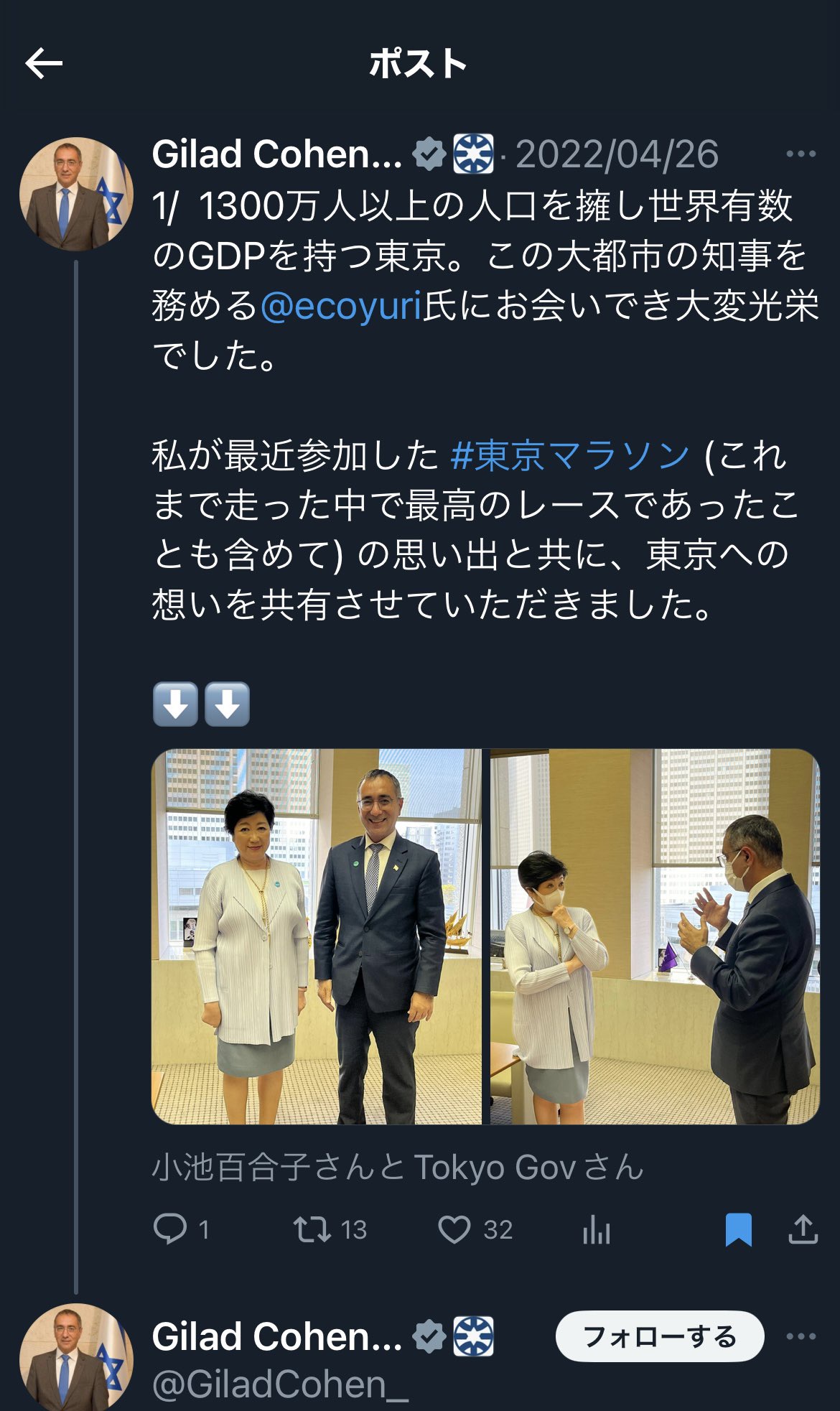This screenshot has height=1411, width=840.
Task: Open the #東京マラソン hashtag
Action: [x=570, y=455]
